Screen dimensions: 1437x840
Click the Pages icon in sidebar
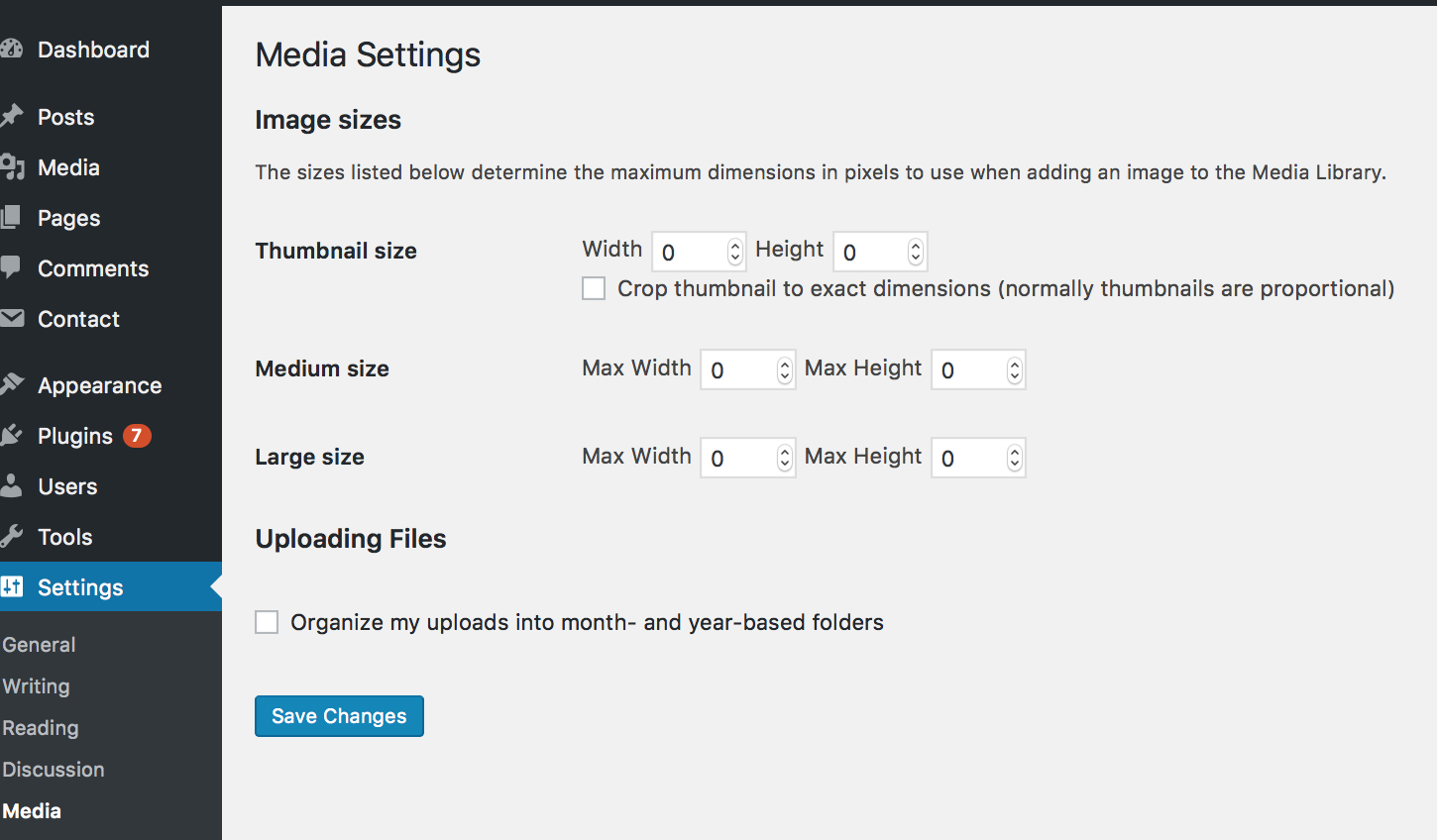[11, 217]
